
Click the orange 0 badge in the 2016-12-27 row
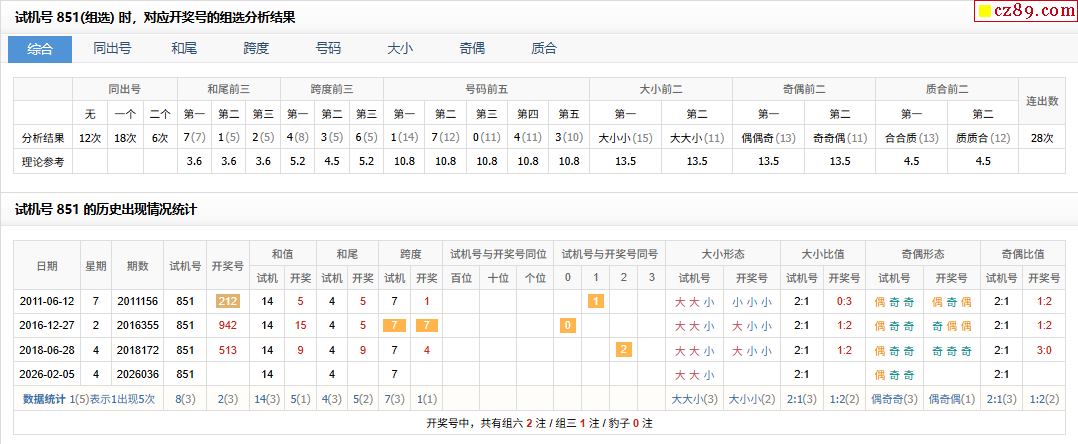[567, 325]
